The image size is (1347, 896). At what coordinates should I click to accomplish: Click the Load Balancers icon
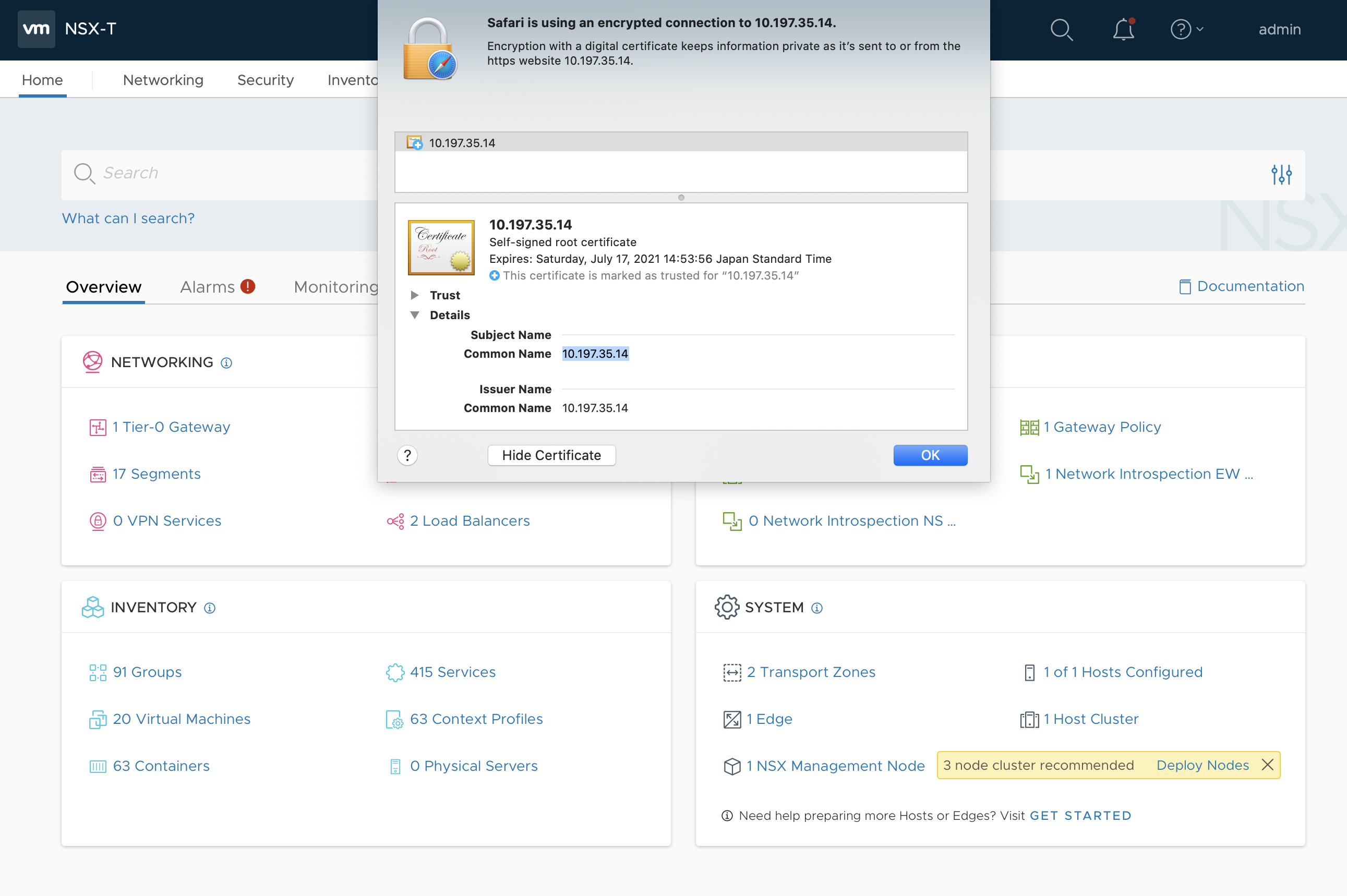(x=395, y=521)
